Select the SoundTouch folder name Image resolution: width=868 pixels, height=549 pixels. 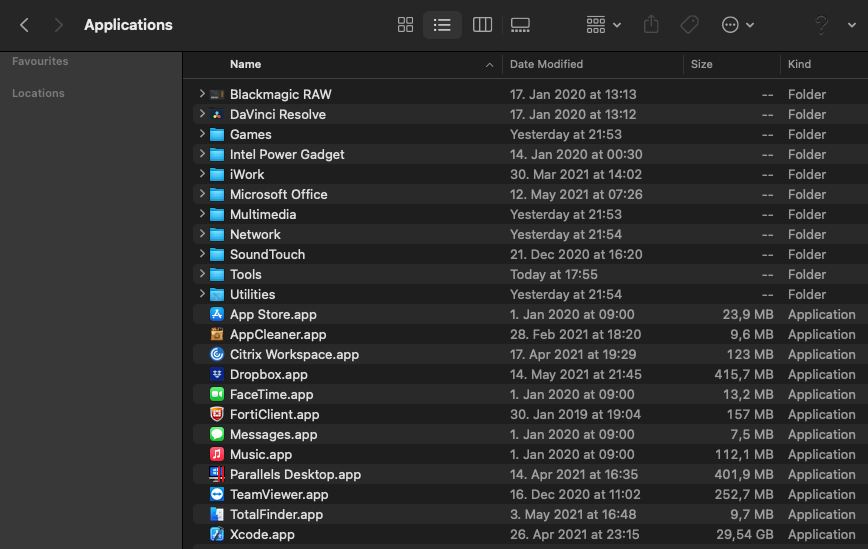click(x=267, y=255)
